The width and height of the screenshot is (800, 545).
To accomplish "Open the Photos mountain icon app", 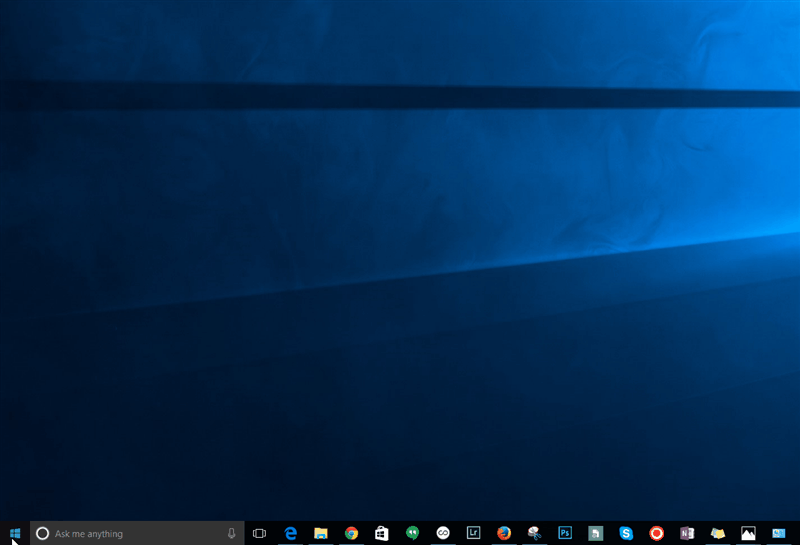I will coord(748,533).
